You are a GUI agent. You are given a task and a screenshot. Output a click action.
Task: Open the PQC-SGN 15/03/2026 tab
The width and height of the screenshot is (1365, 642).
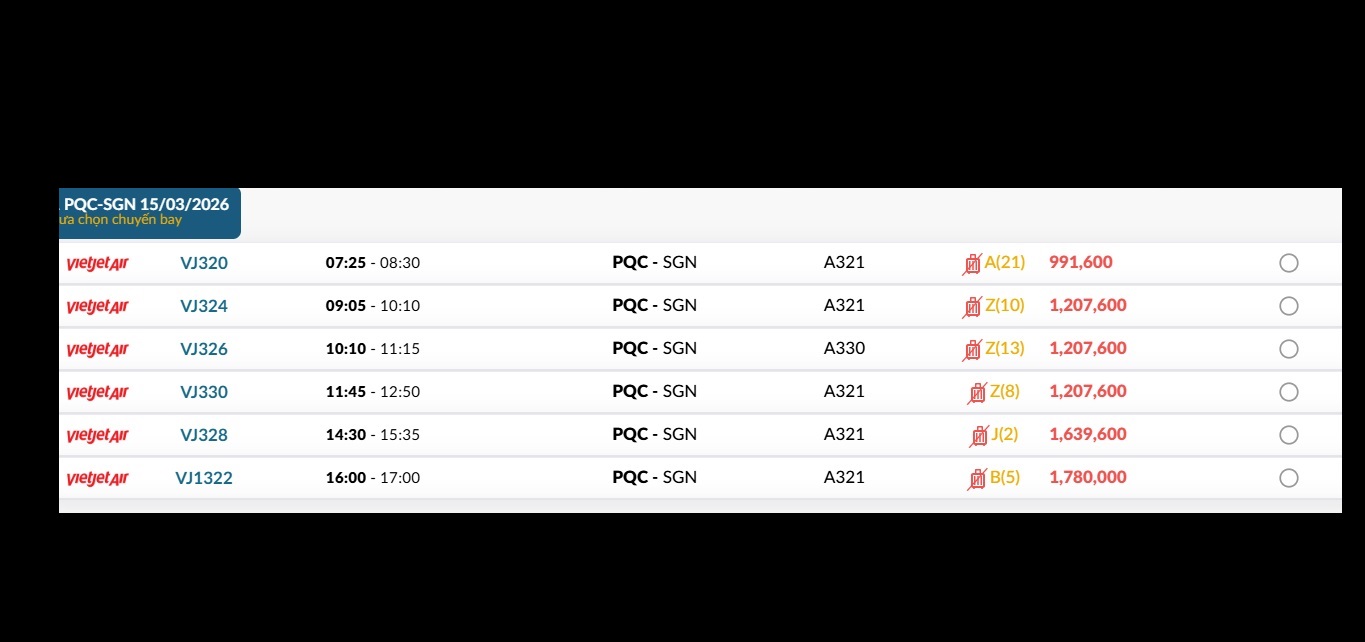coord(148,211)
